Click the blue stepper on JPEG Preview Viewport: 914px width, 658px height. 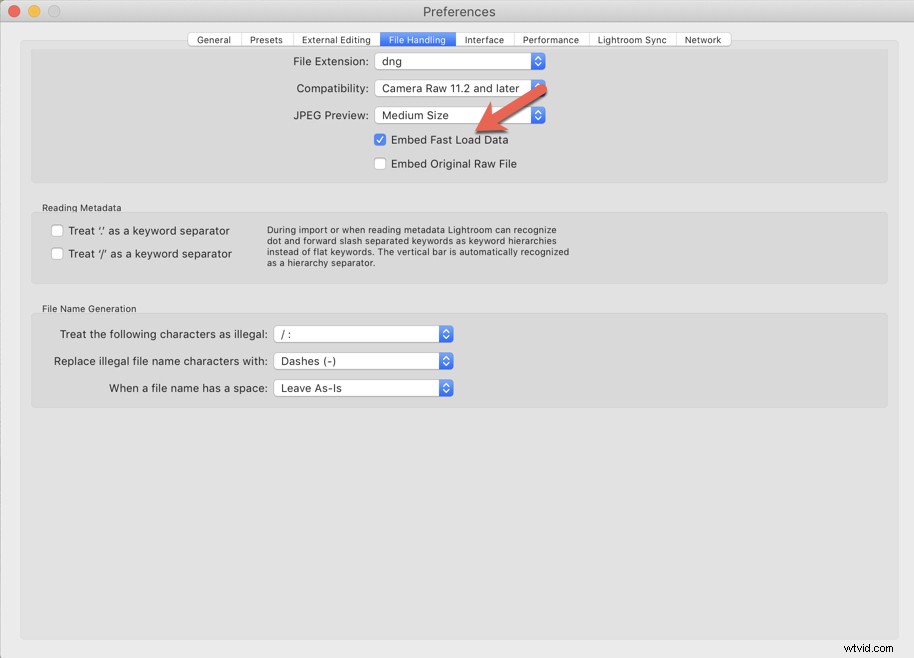point(538,115)
